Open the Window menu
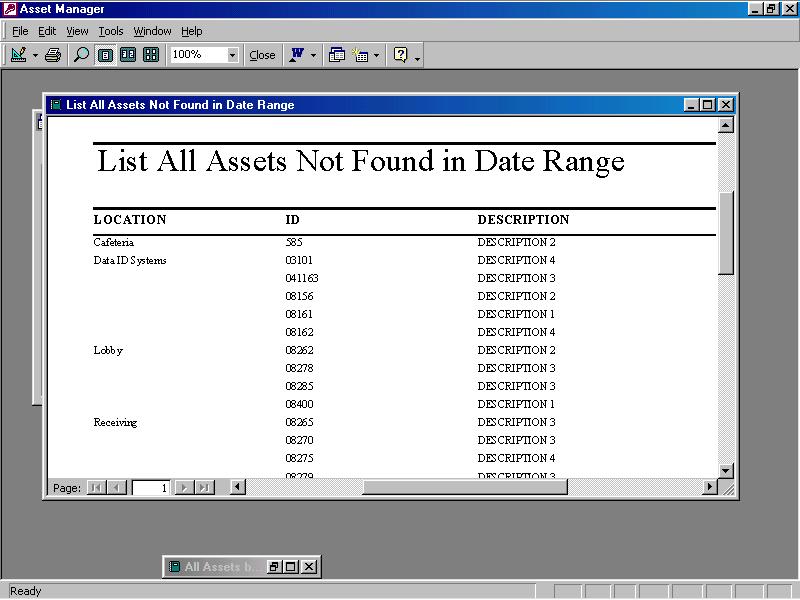Image resolution: width=800 pixels, height=600 pixels. (152, 31)
